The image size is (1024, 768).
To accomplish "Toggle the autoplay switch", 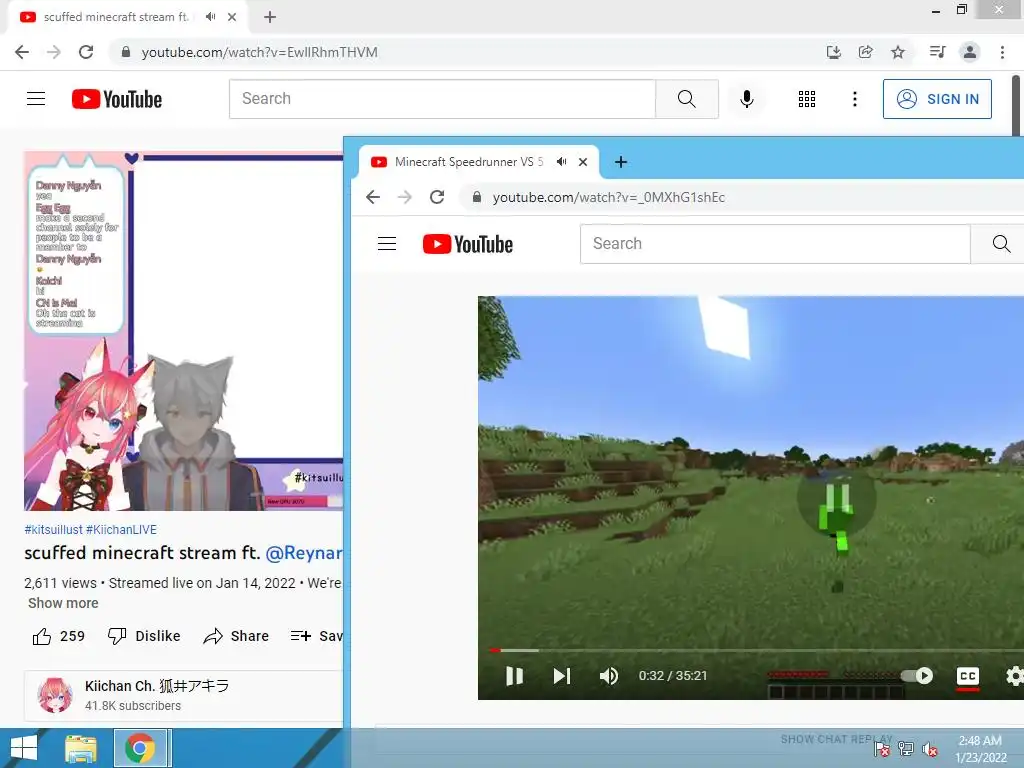I will 916,676.
